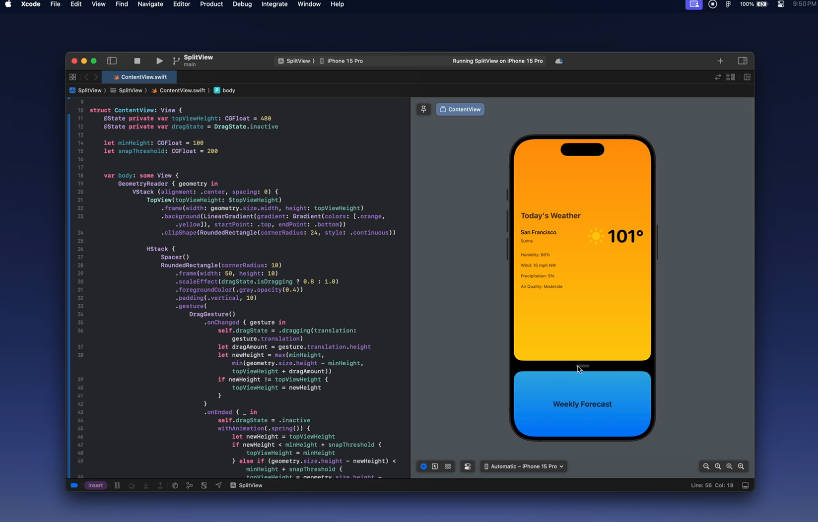Click 101° temperature in preview
The width and height of the screenshot is (818, 522).
pyautogui.click(x=625, y=236)
